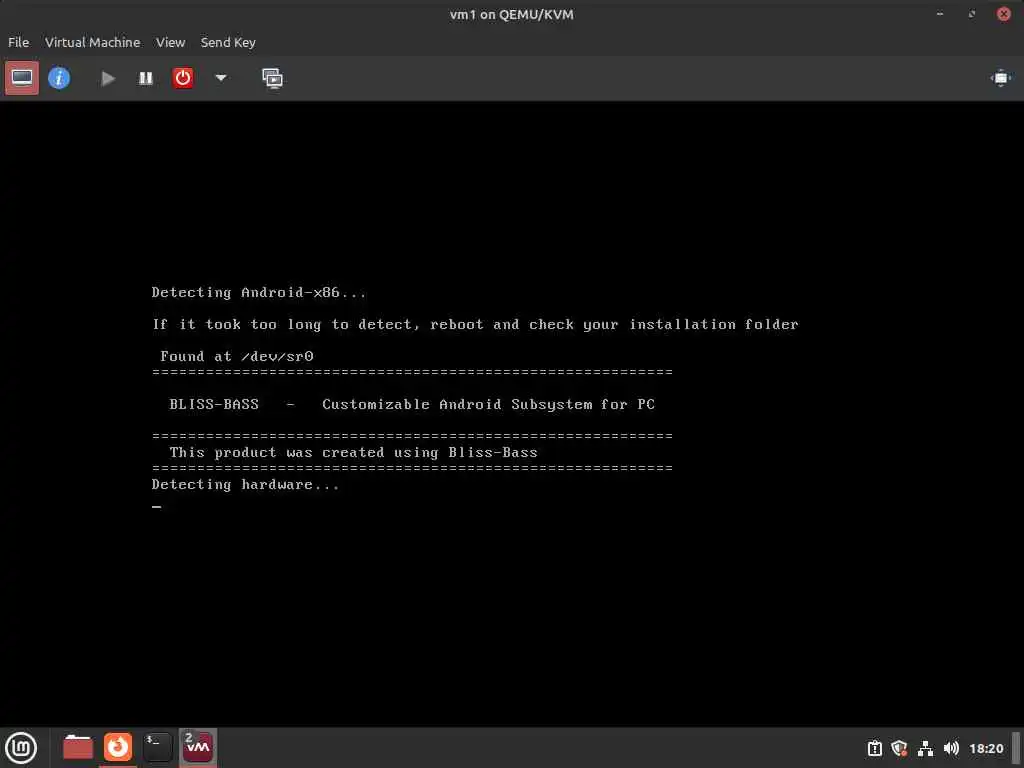
Task: Click the 'Detecting hardware...' console line
Action: coord(246,485)
